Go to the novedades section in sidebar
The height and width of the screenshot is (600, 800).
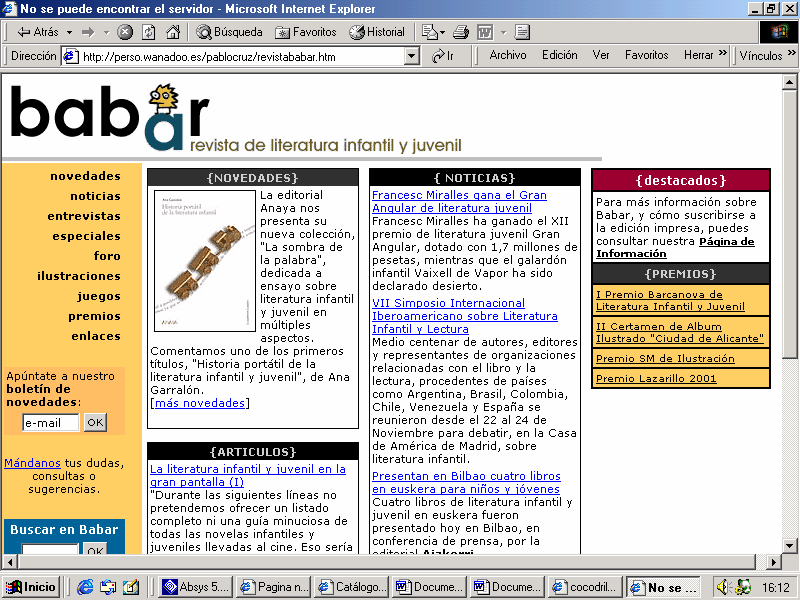[85, 176]
